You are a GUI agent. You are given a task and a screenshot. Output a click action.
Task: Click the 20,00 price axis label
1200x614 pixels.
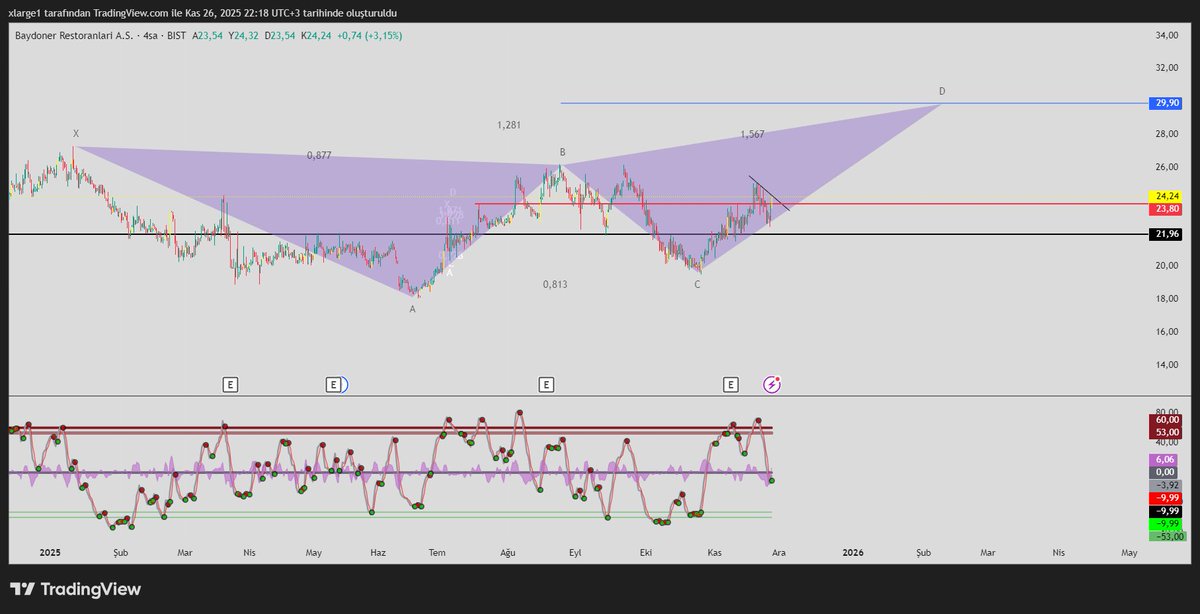[1167, 266]
